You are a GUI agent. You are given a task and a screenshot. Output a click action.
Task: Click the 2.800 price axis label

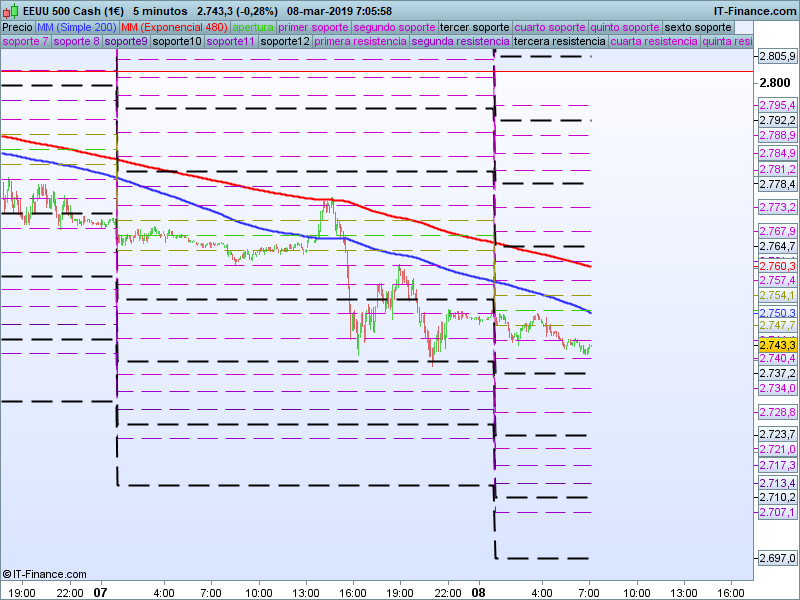[774, 83]
